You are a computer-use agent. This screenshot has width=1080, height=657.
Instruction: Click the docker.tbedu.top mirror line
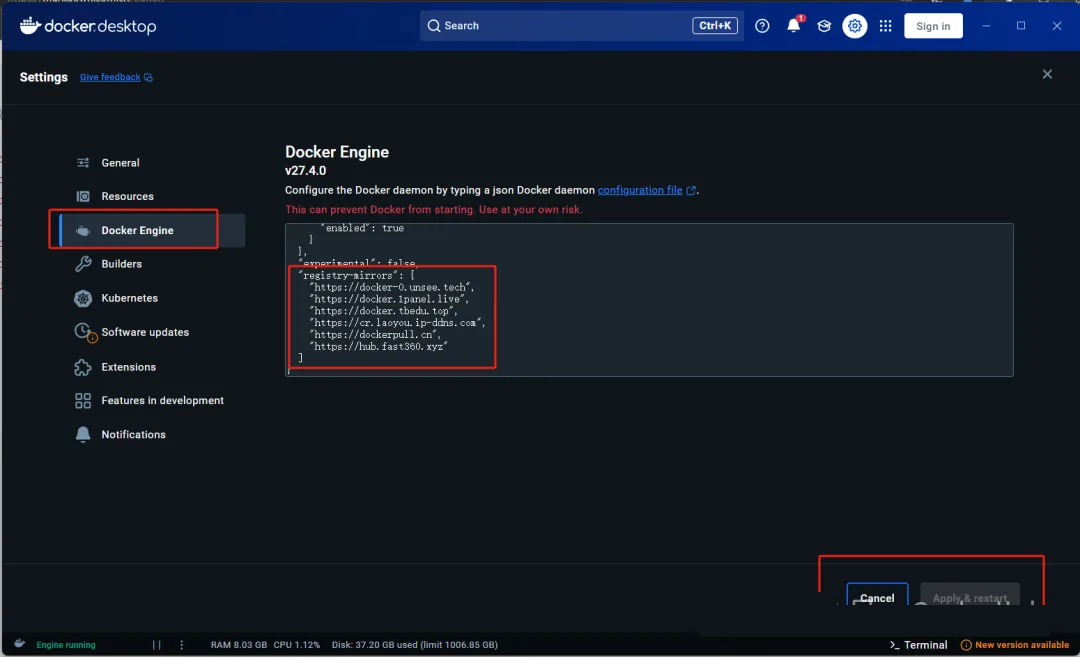point(384,311)
